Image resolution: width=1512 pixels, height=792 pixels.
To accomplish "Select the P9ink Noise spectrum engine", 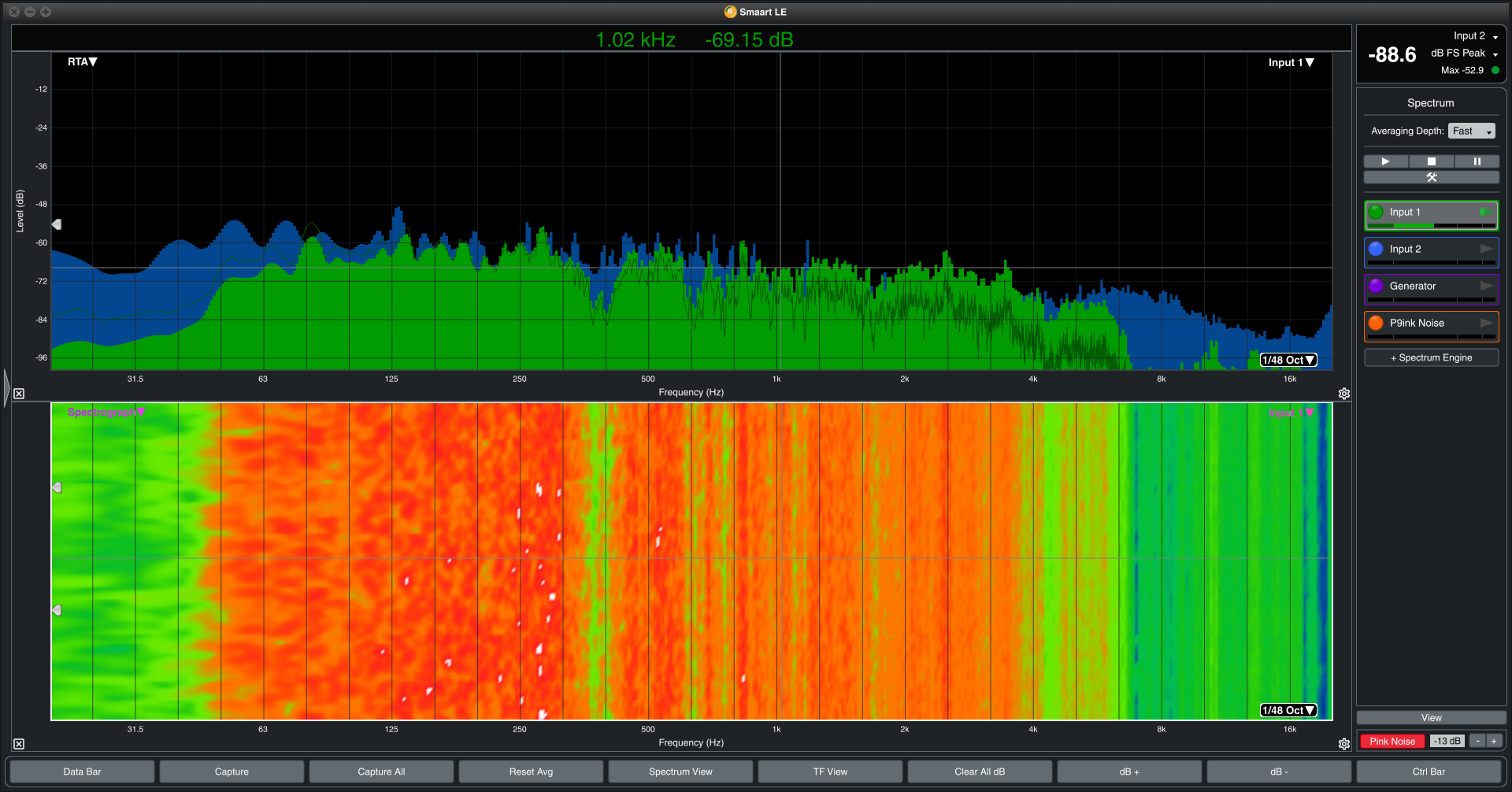I will point(1431,326).
